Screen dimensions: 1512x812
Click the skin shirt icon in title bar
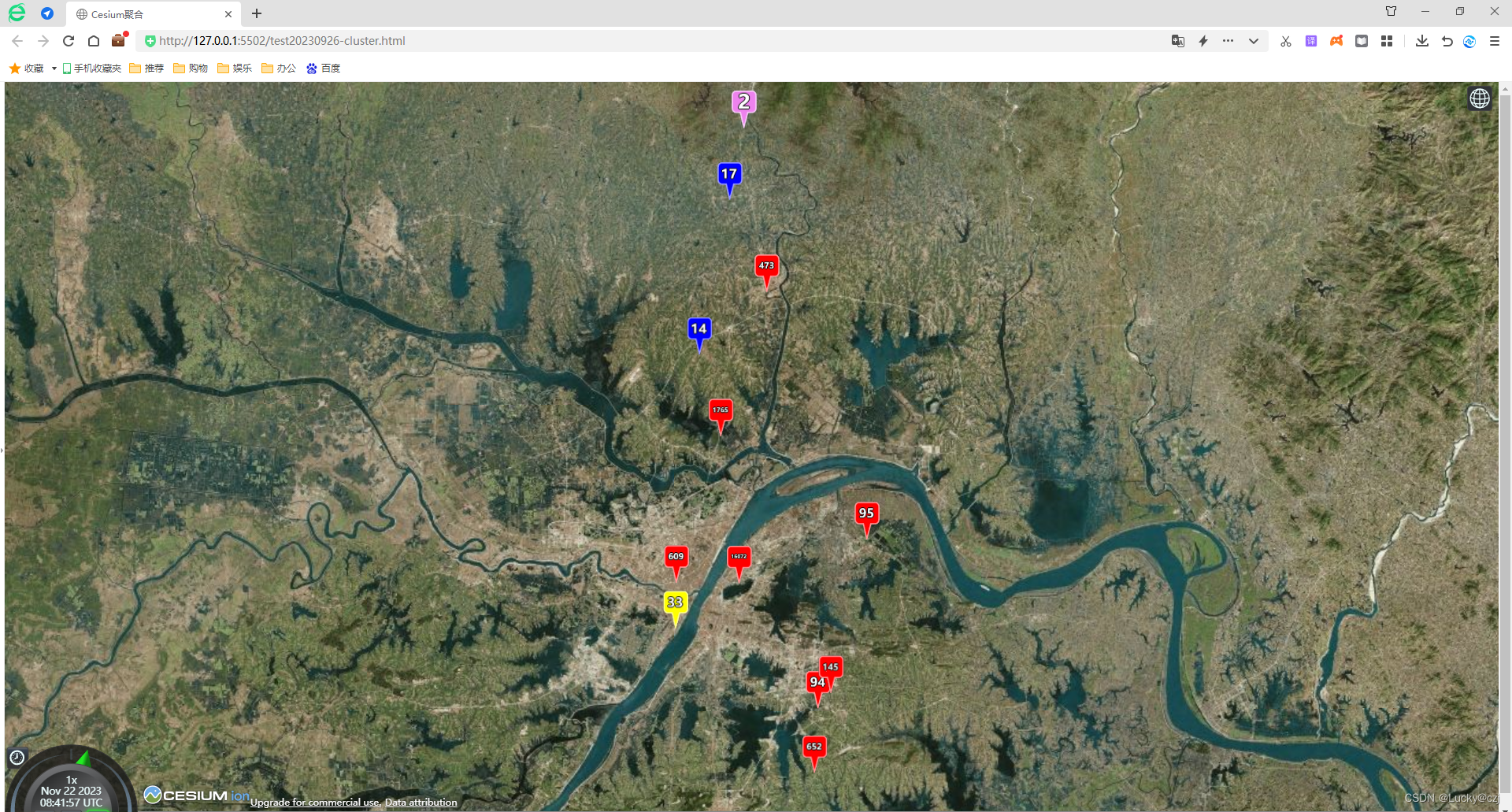point(1392,11)
